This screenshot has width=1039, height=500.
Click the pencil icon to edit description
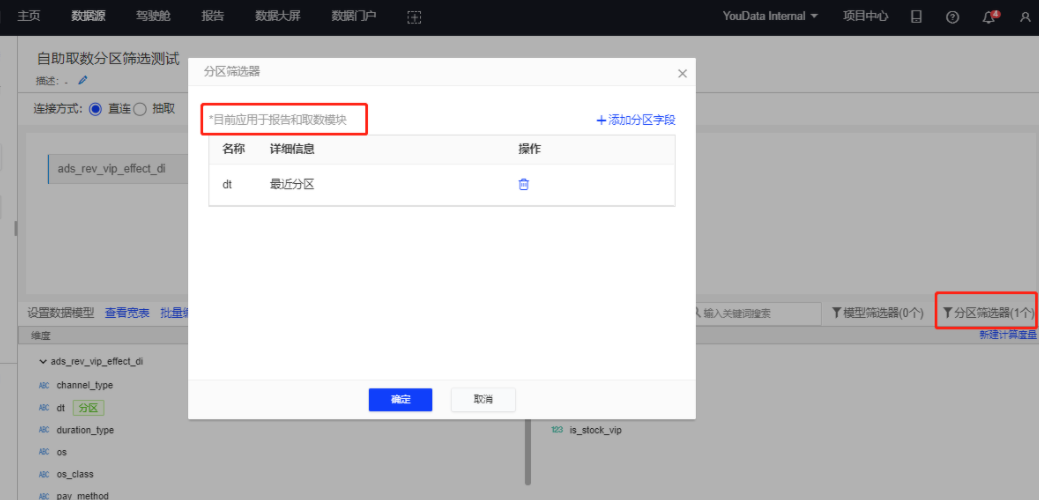83,80
